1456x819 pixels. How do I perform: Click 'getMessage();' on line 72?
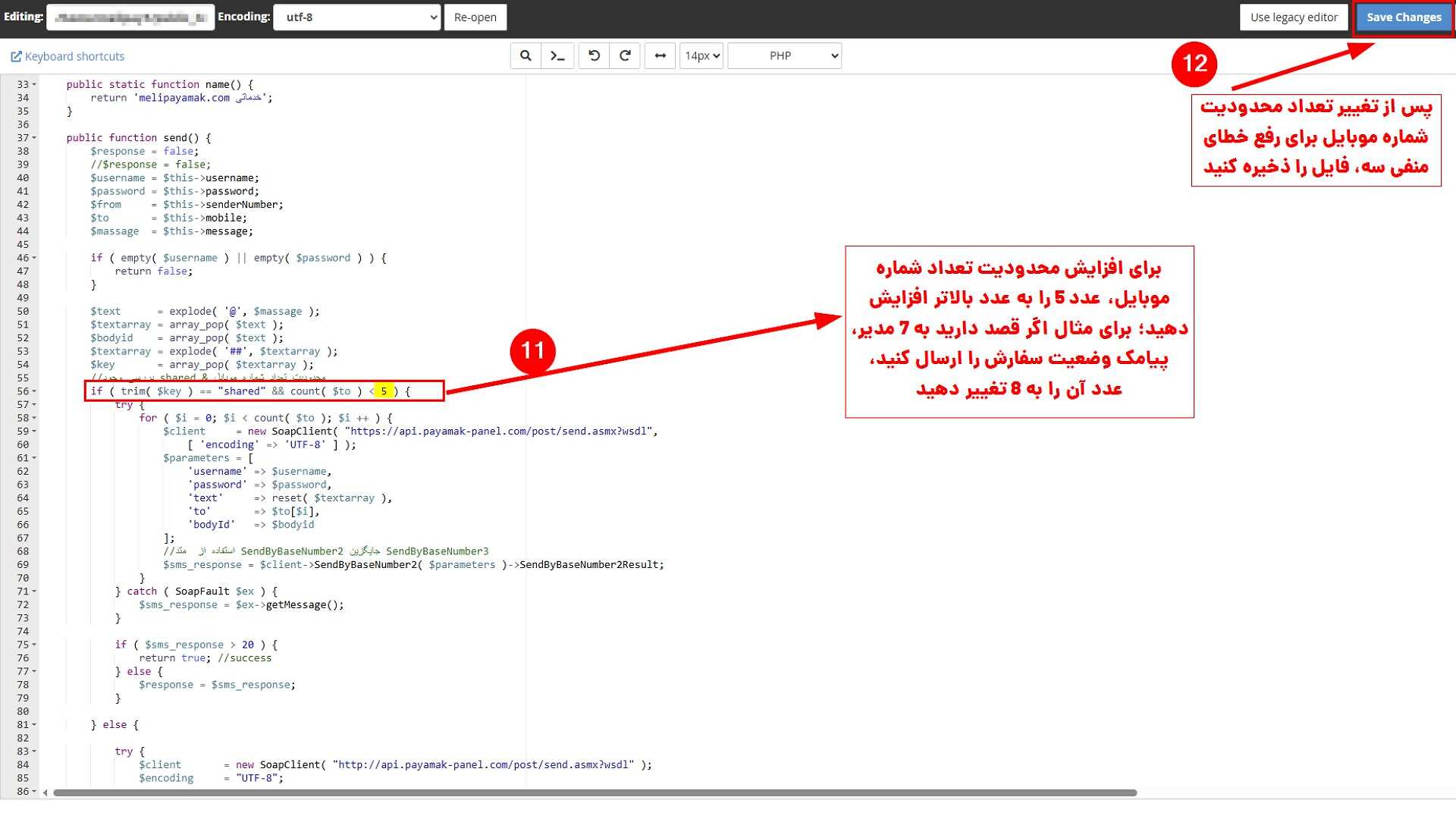click(x=306, y=605)
